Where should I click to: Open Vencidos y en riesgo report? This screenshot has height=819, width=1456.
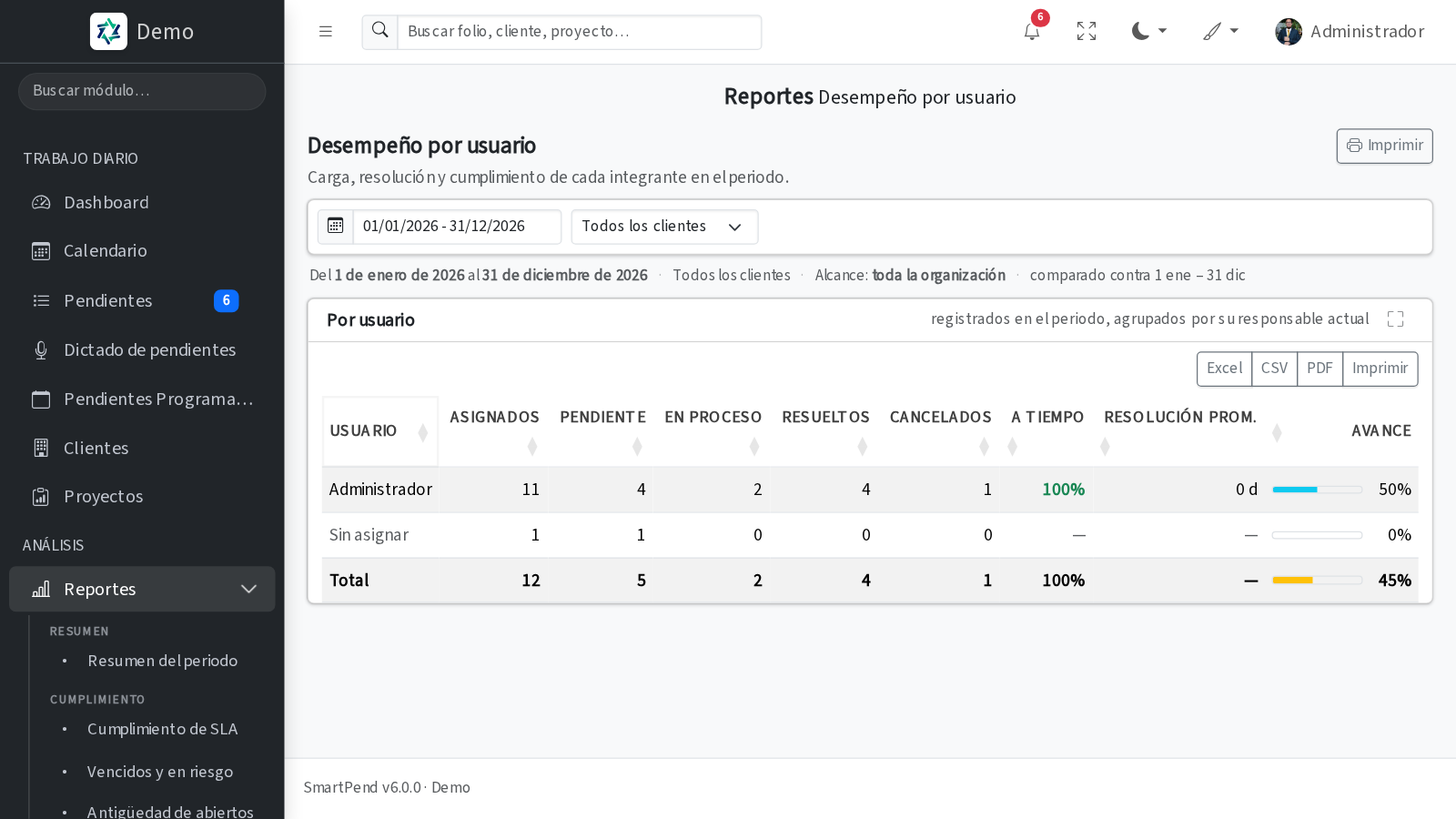tap(160, 772)
